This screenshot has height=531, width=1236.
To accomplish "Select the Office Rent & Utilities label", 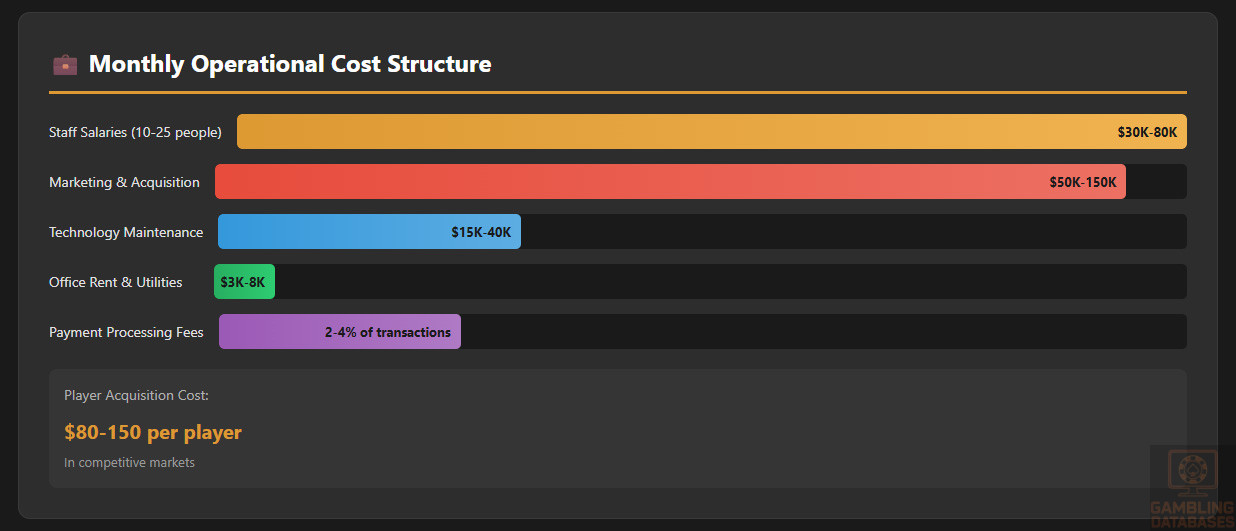I will pyautogui.click(x=116, y=282).
